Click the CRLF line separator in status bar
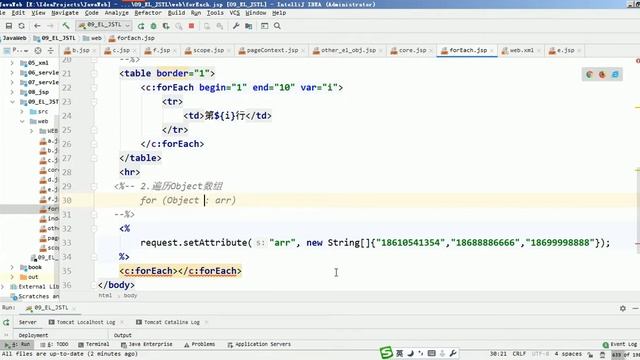 [x=519, y=354]
